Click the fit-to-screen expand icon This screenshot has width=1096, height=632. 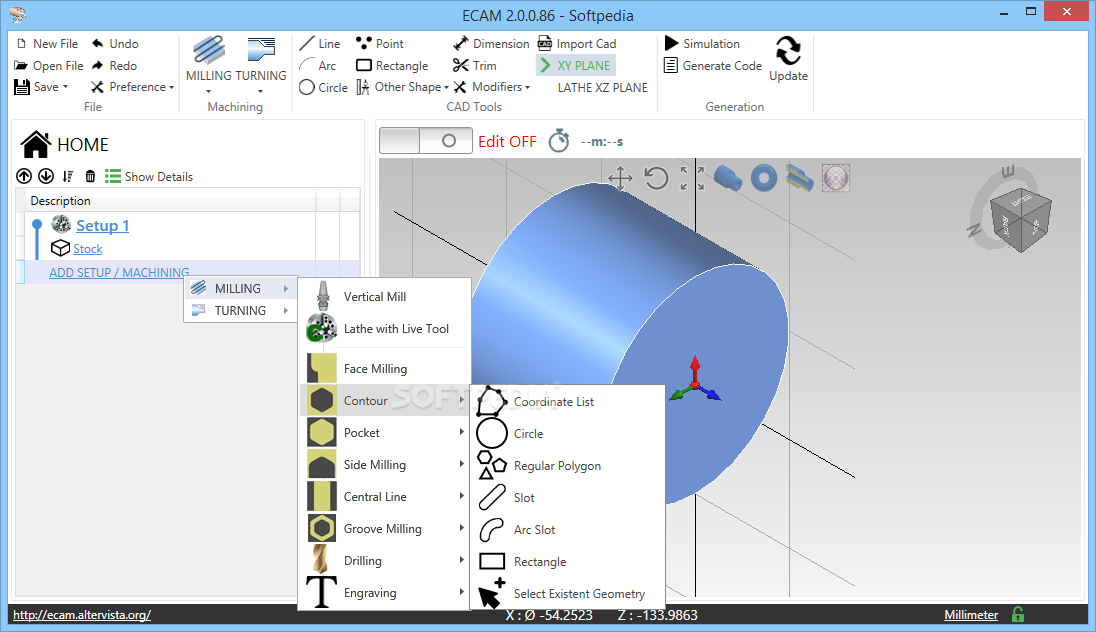tap(692, 178)
